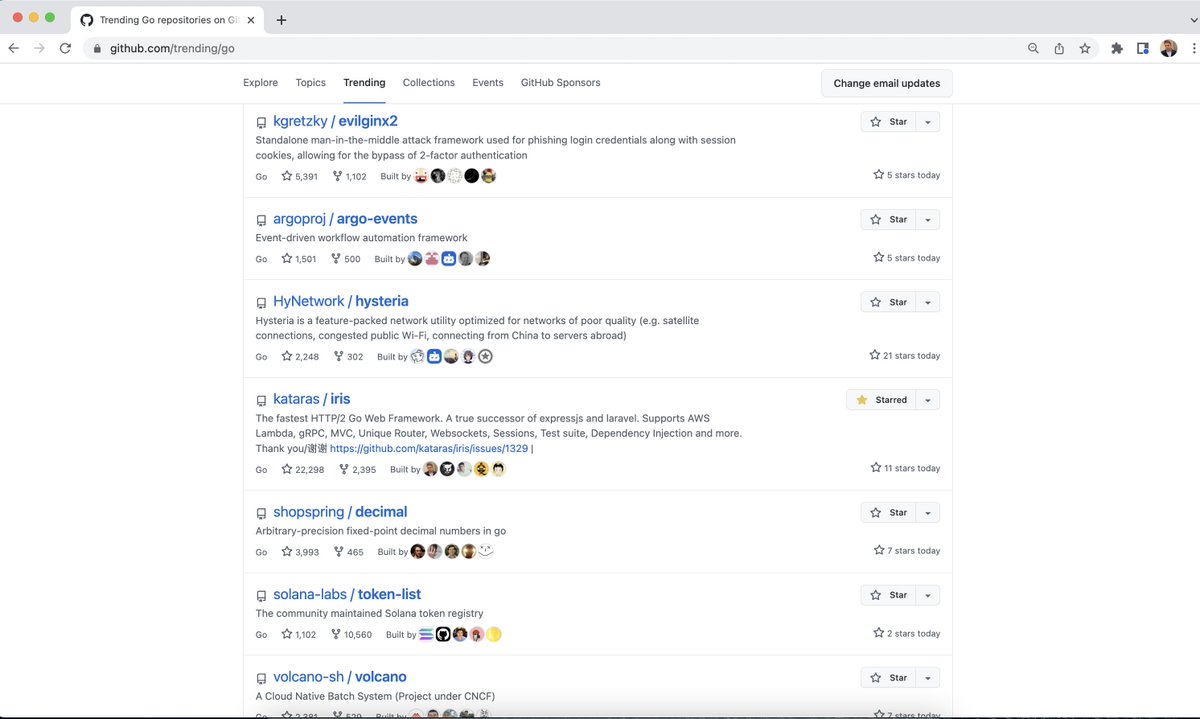Click the stargazers count 22,298 of iris
The image size is (1200, 719).
[302, 469]
